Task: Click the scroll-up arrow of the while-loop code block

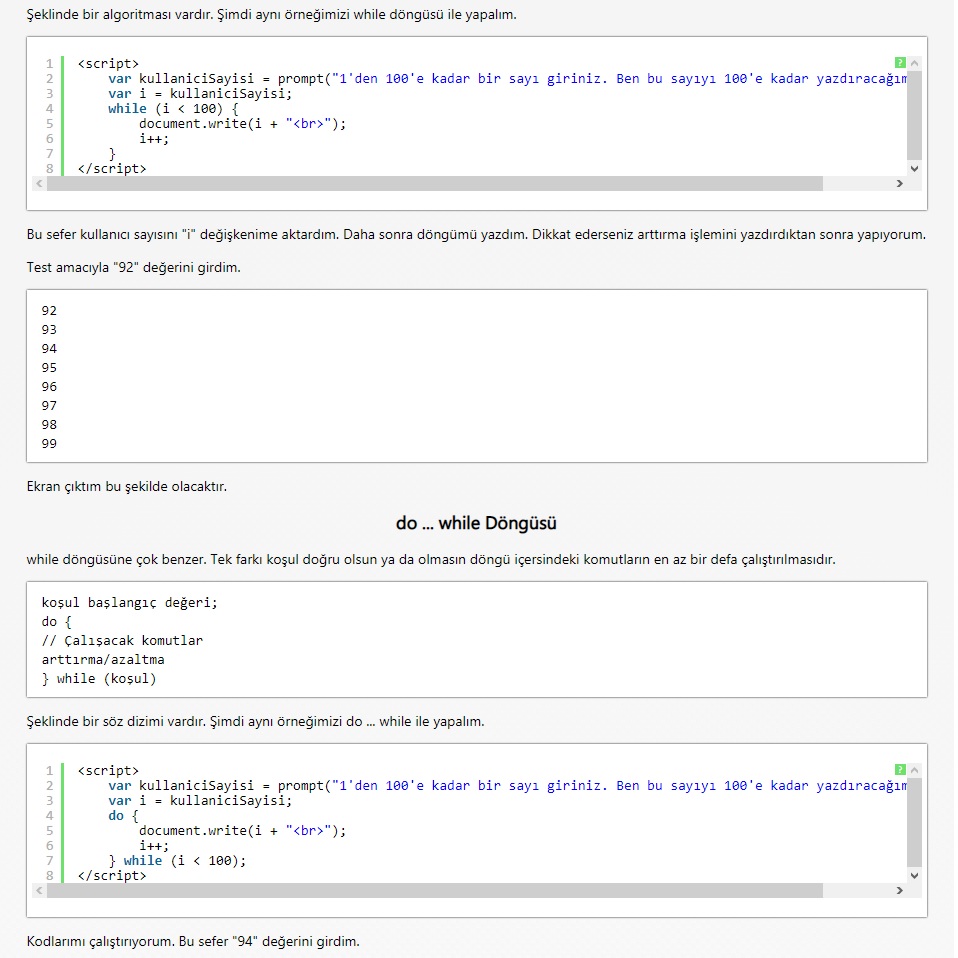Action: click(x=914, y=63)
